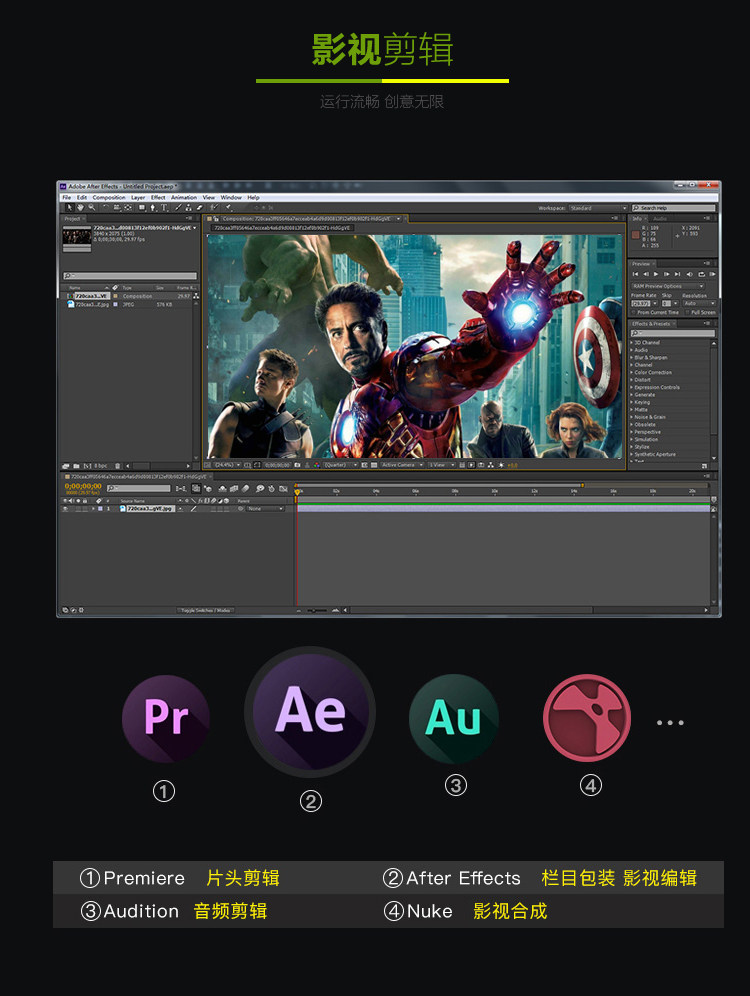This screenshot has width=750, height=996.
Task: Open the File menu
Action: coord(66,198)
